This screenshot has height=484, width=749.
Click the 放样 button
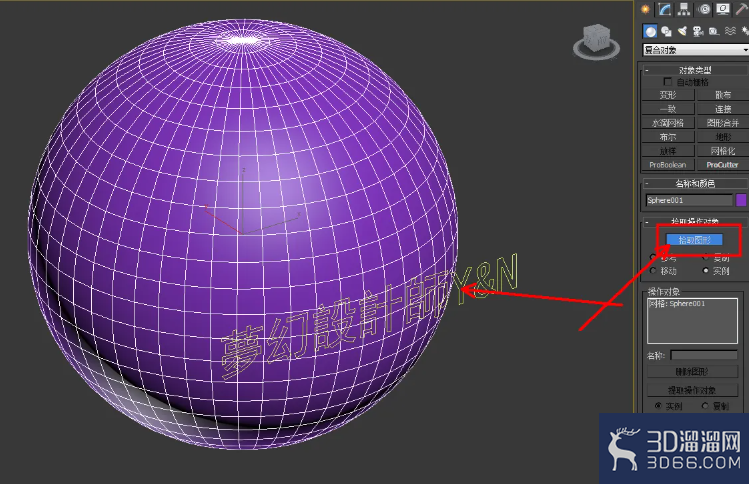668,151
